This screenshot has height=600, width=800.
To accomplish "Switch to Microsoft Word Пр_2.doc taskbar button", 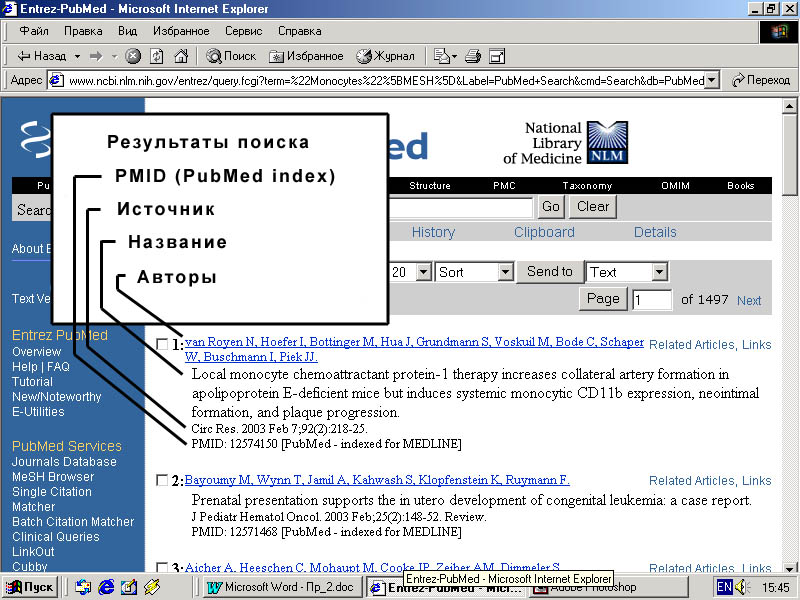I will (282, 587).
